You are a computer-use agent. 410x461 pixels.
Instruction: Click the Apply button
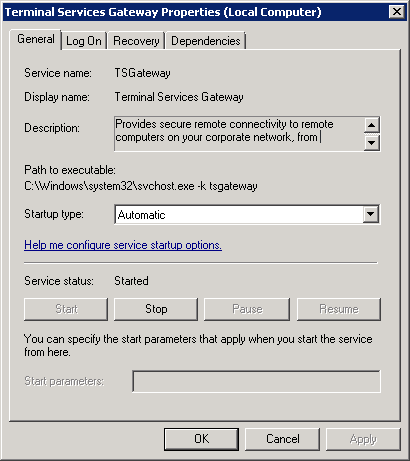363,439
